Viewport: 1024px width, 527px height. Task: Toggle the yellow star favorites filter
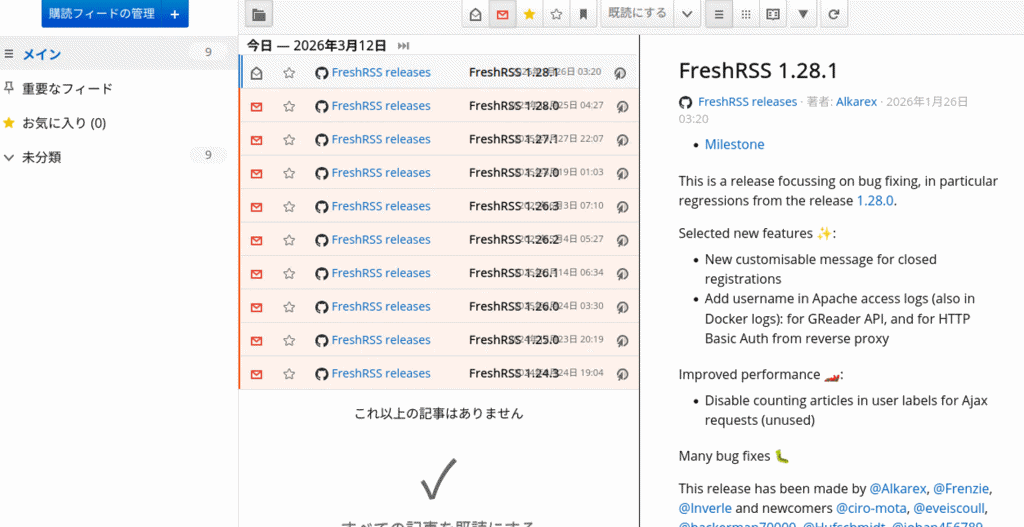pyautogui.click(x=529, y=15)
